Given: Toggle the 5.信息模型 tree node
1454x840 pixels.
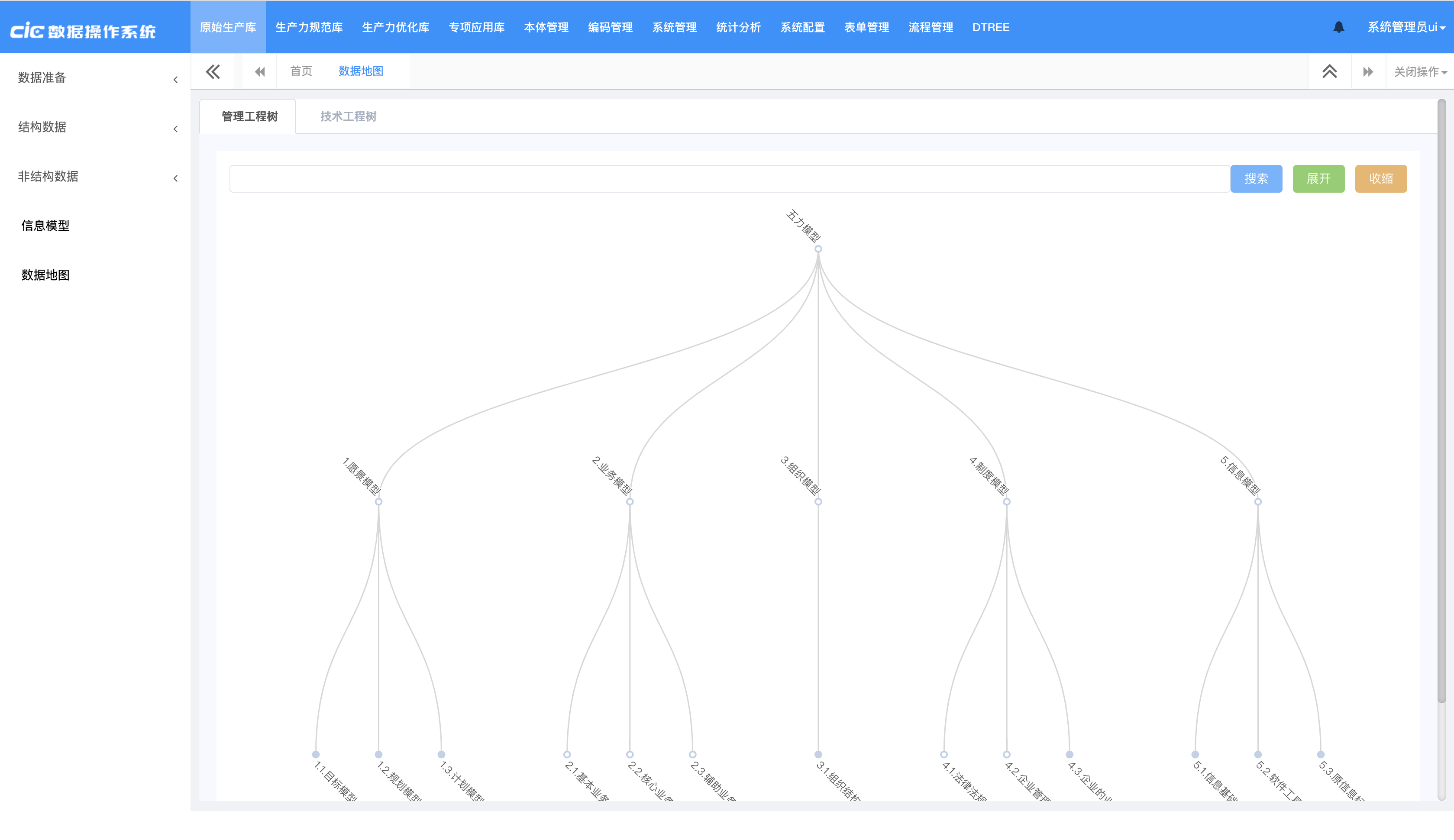Looking at the screenshot, I should pos(1258,502).
